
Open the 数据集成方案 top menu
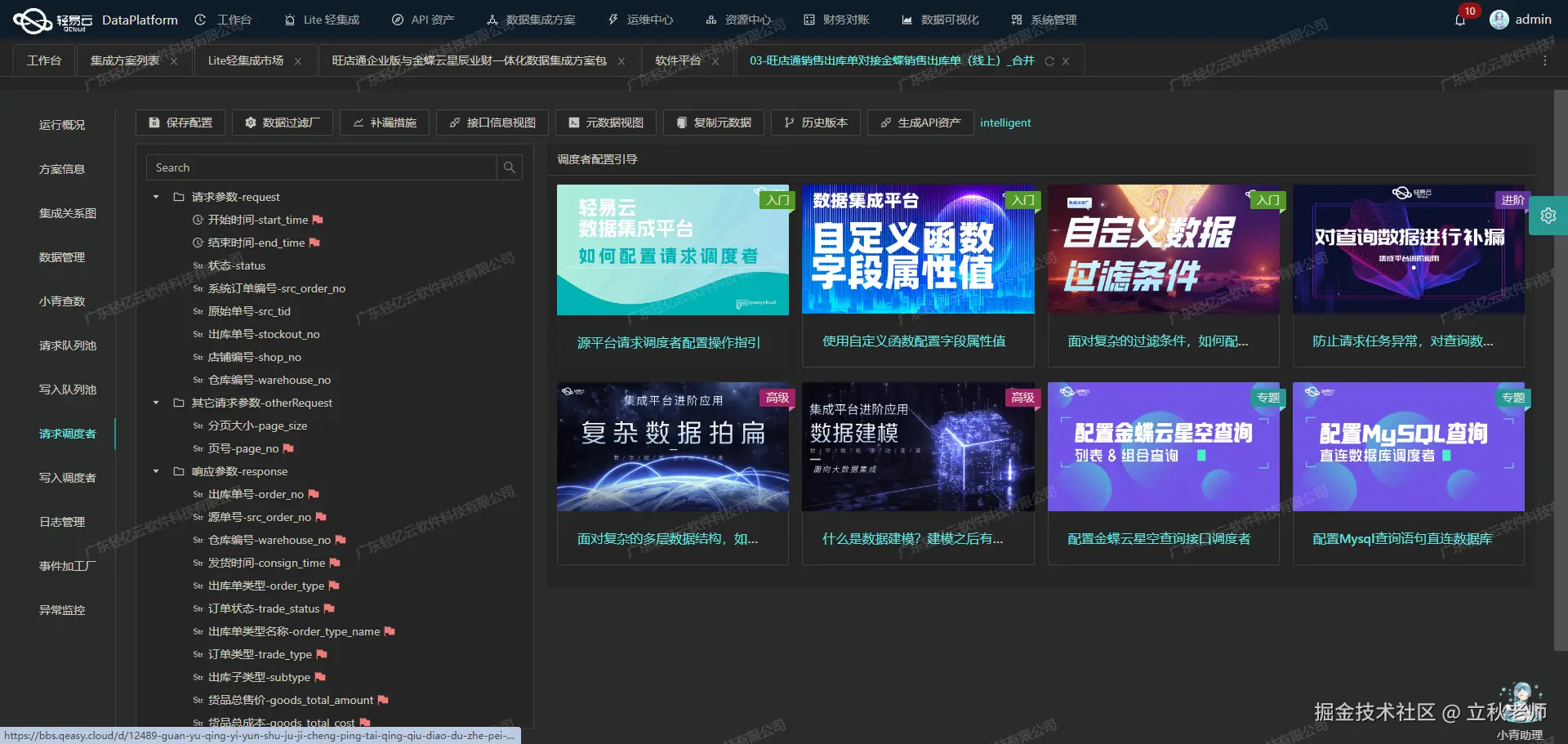(532, 19)
